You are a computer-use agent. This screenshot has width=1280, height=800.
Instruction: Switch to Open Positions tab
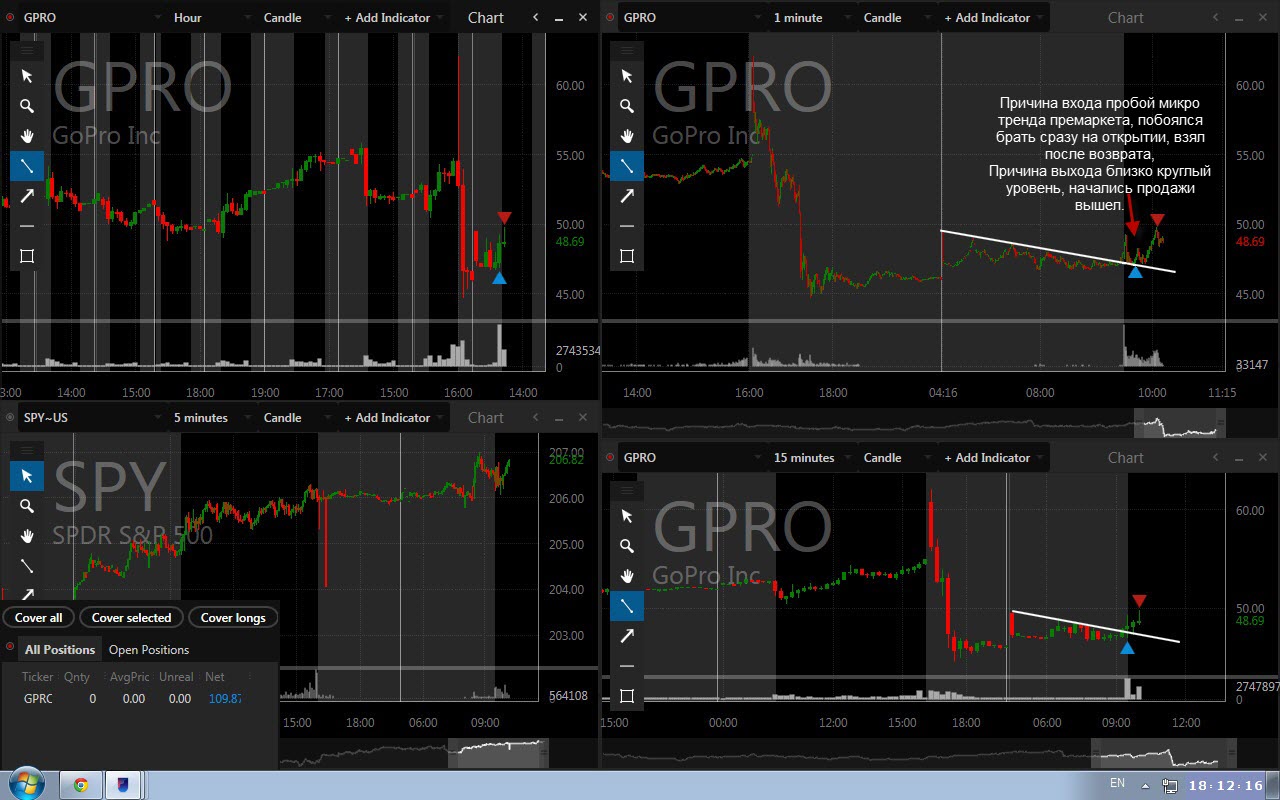click(x=149, y=650)
